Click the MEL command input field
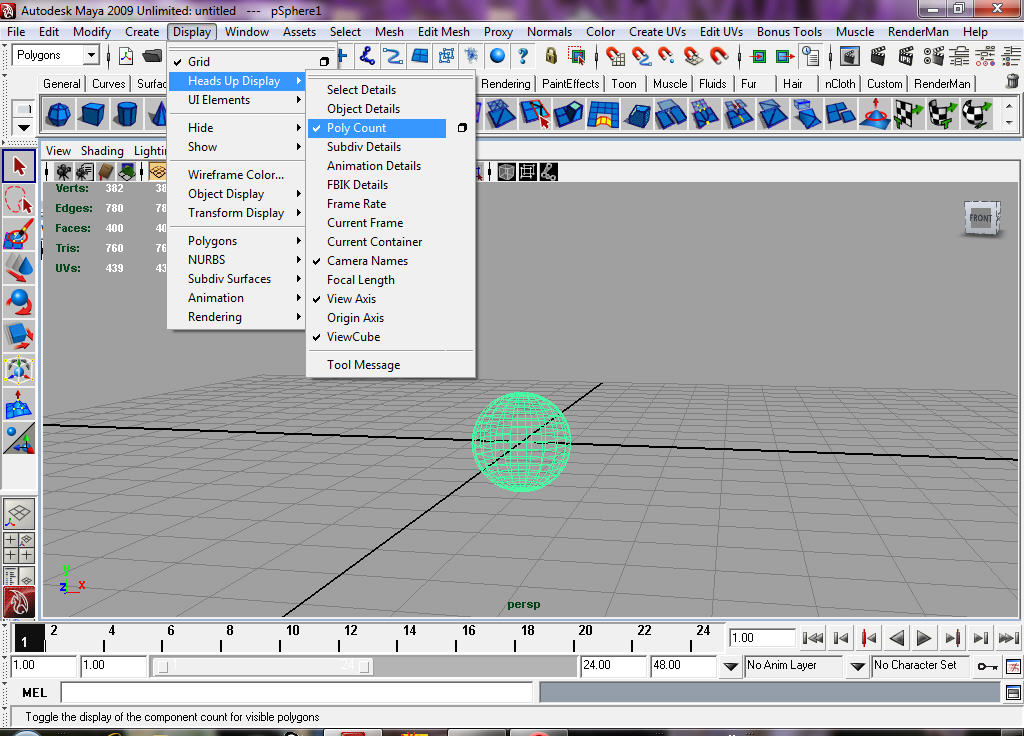The height and width of the screenshot is (736, 1024). pos(297,693)
